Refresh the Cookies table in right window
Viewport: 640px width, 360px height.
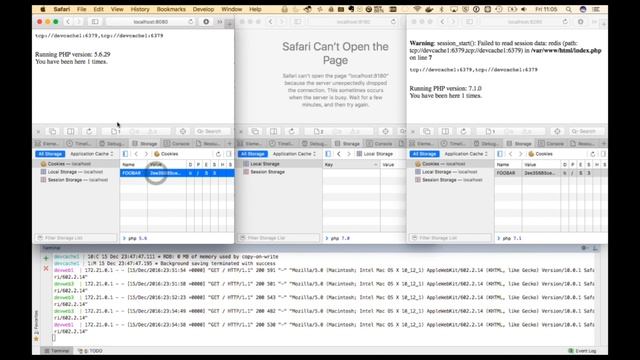[593, 154]
